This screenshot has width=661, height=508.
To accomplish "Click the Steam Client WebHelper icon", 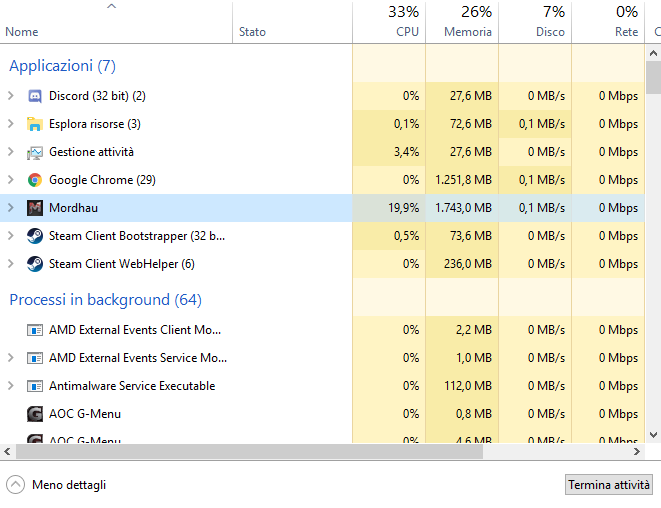I will click(x=34, y=264).
